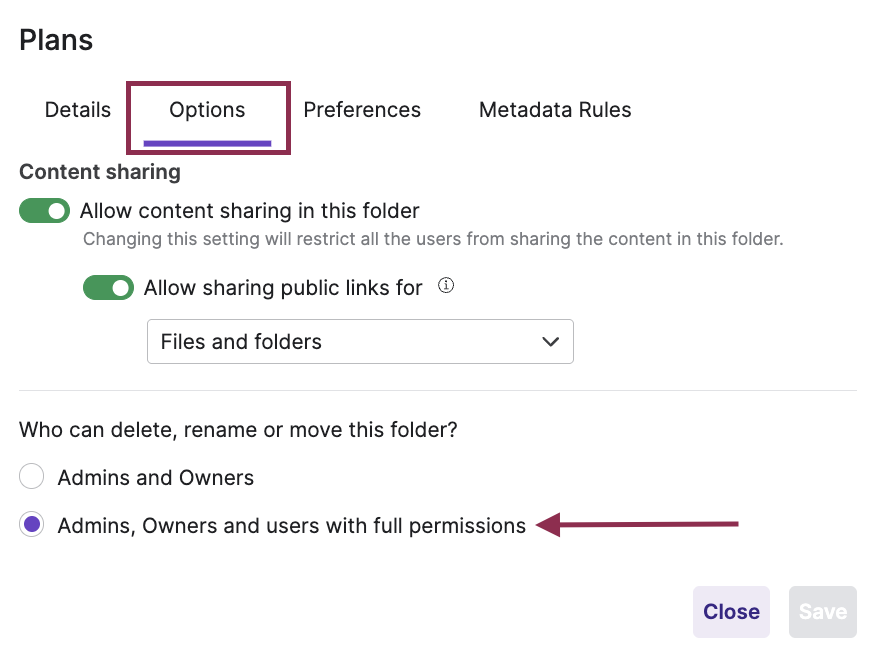
Task: Open the chevron on the sharing dropdown
Action: [x=550, y=341]
